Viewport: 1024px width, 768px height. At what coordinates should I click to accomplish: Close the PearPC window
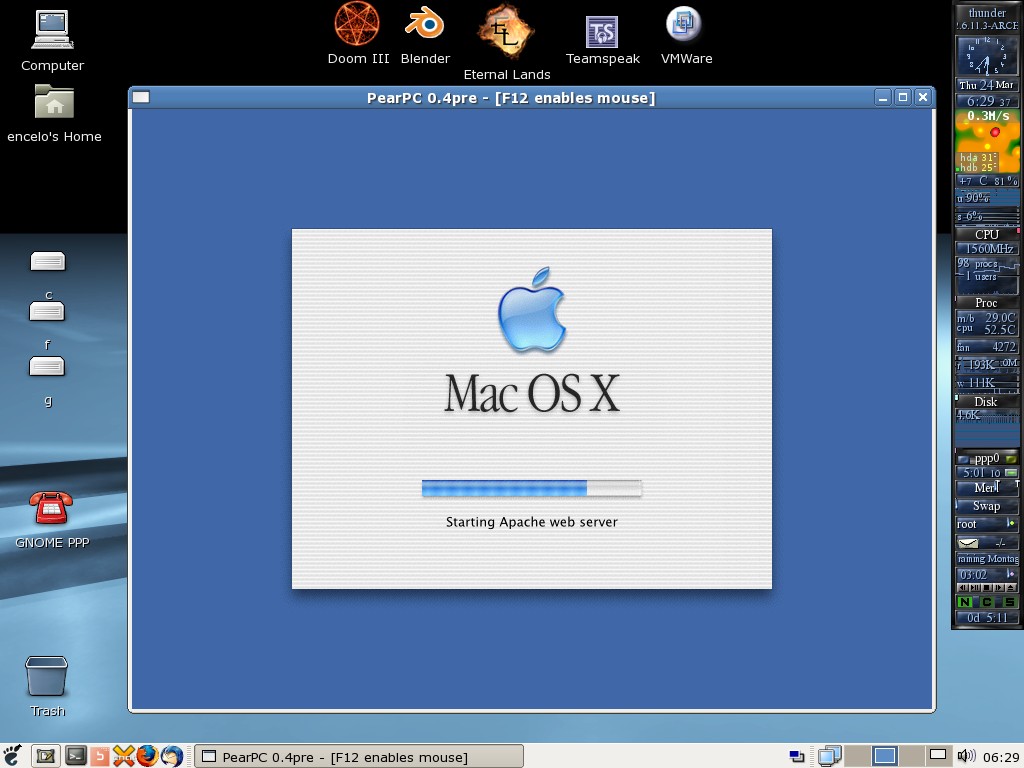coord(923,97)
